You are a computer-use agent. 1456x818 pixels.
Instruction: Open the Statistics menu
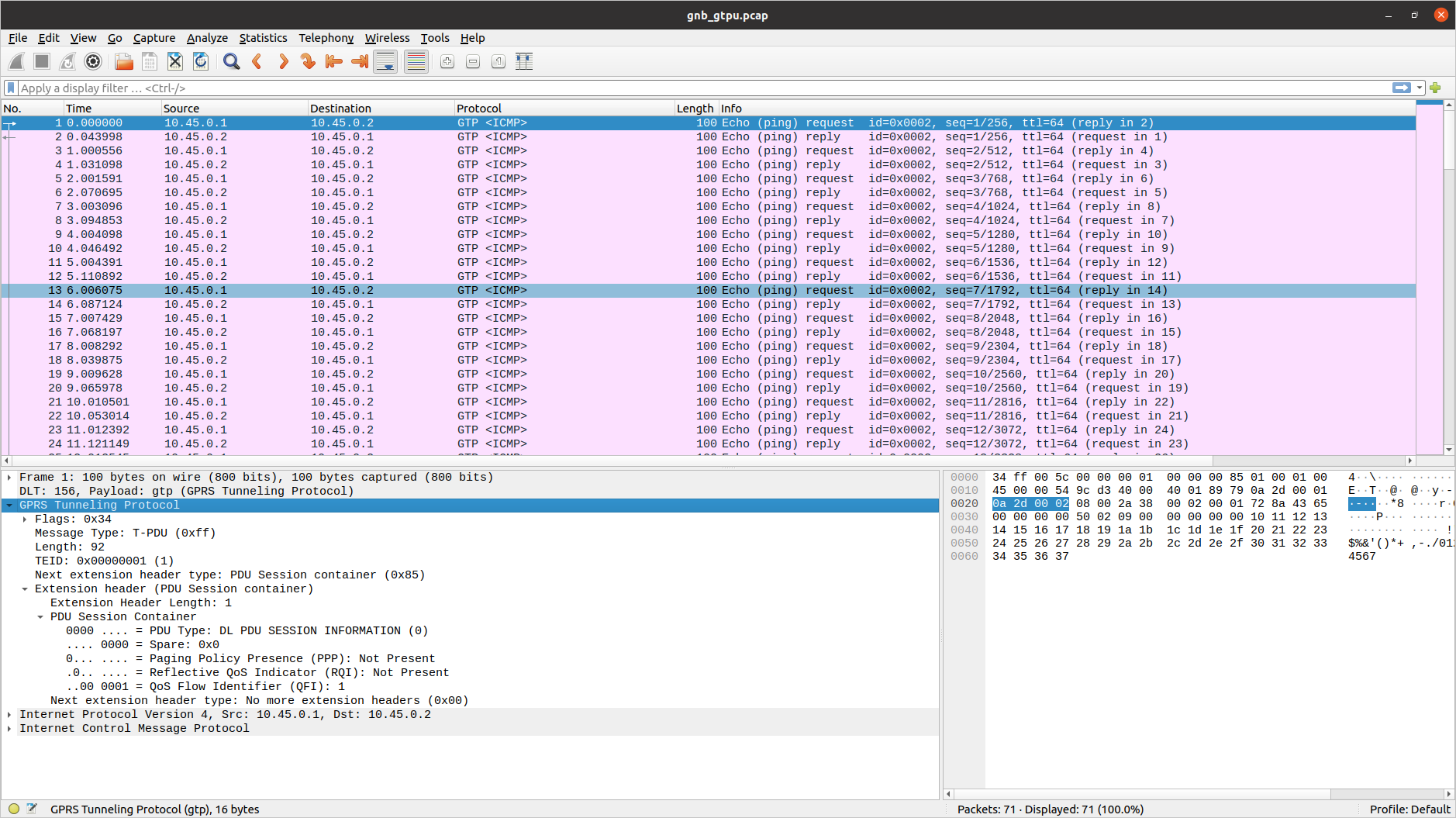pyautogui.click(x=263, y=38)
